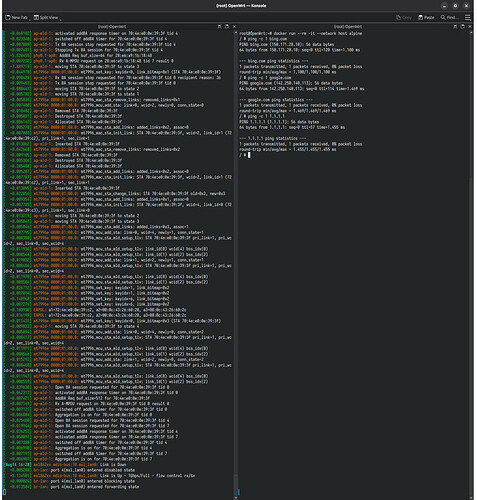Close the left split pane
Image resolution: width=477 pixels, height=500 pixels.
click(234, 26)
